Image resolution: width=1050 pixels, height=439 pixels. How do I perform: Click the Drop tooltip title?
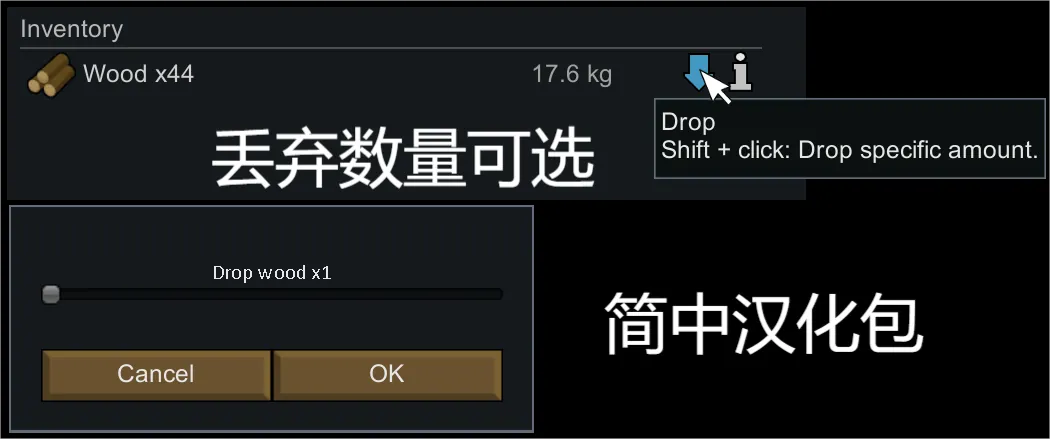tap(688, 123)
